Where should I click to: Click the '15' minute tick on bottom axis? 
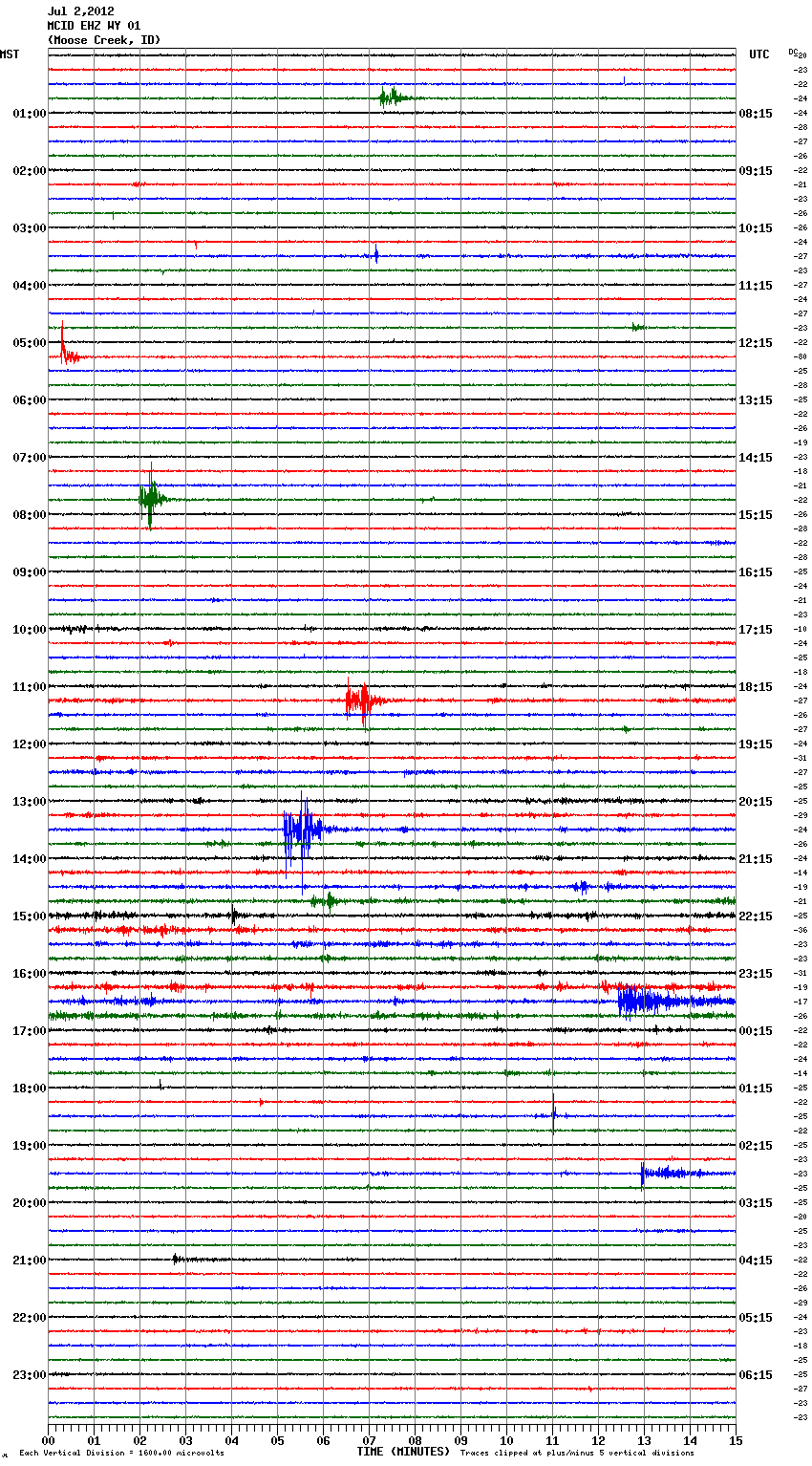(735, 1440)
